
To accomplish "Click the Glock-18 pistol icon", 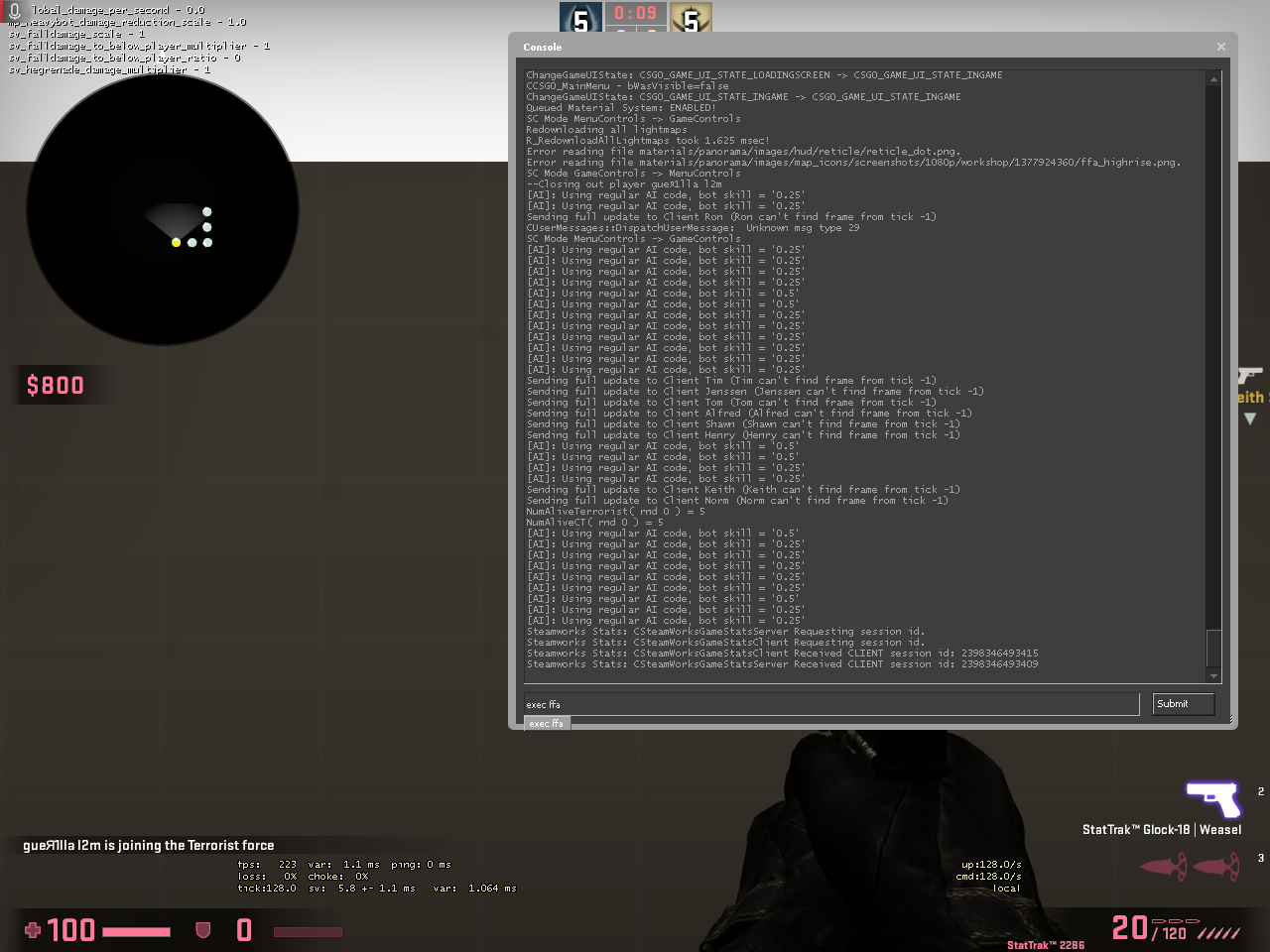I will (x=1213, y=799).
